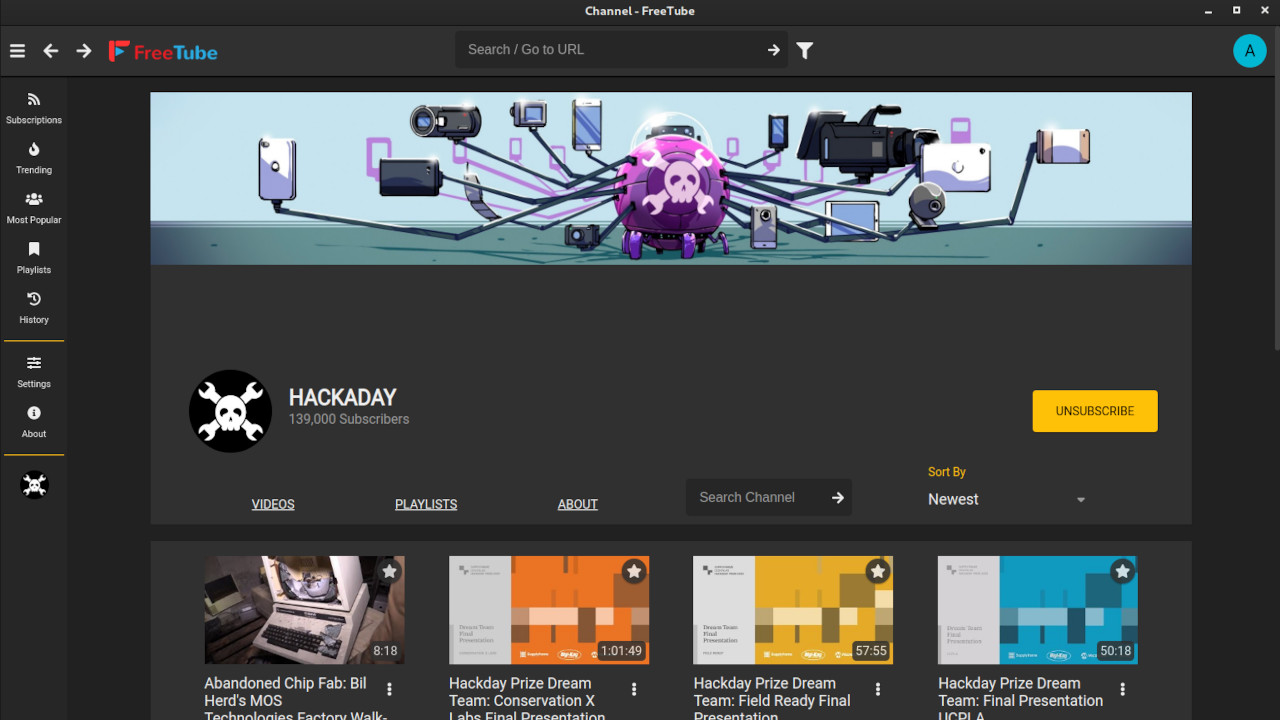Open History from the sidebar

point(34,308)
